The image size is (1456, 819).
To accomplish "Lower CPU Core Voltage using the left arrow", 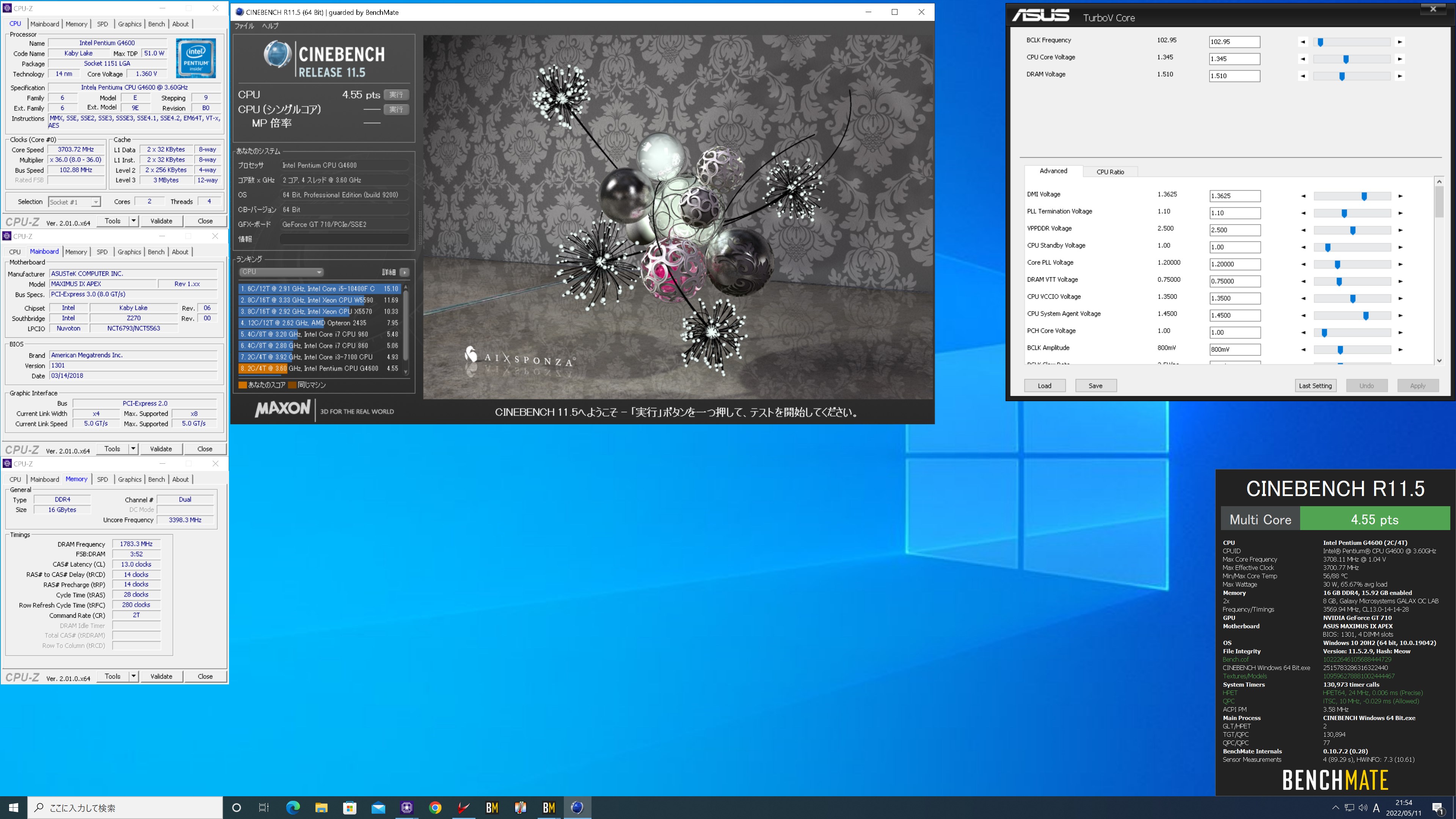I will coord(1303,59).
